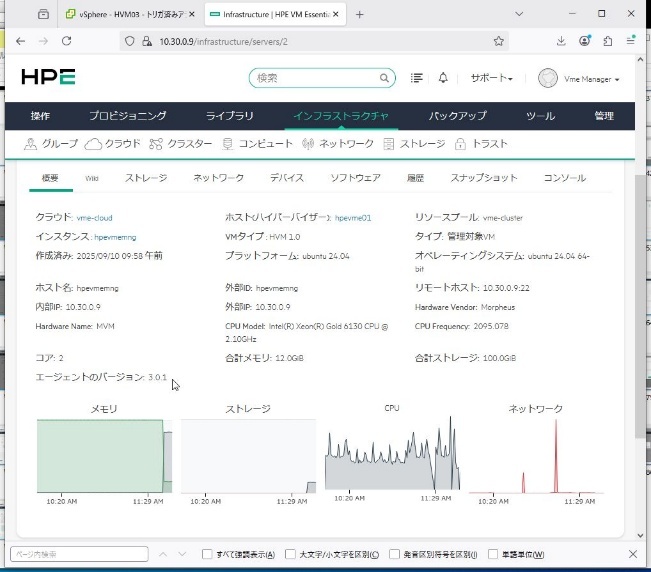
Task: Switch to the スナップショット tab
Action: click(484, 178)
